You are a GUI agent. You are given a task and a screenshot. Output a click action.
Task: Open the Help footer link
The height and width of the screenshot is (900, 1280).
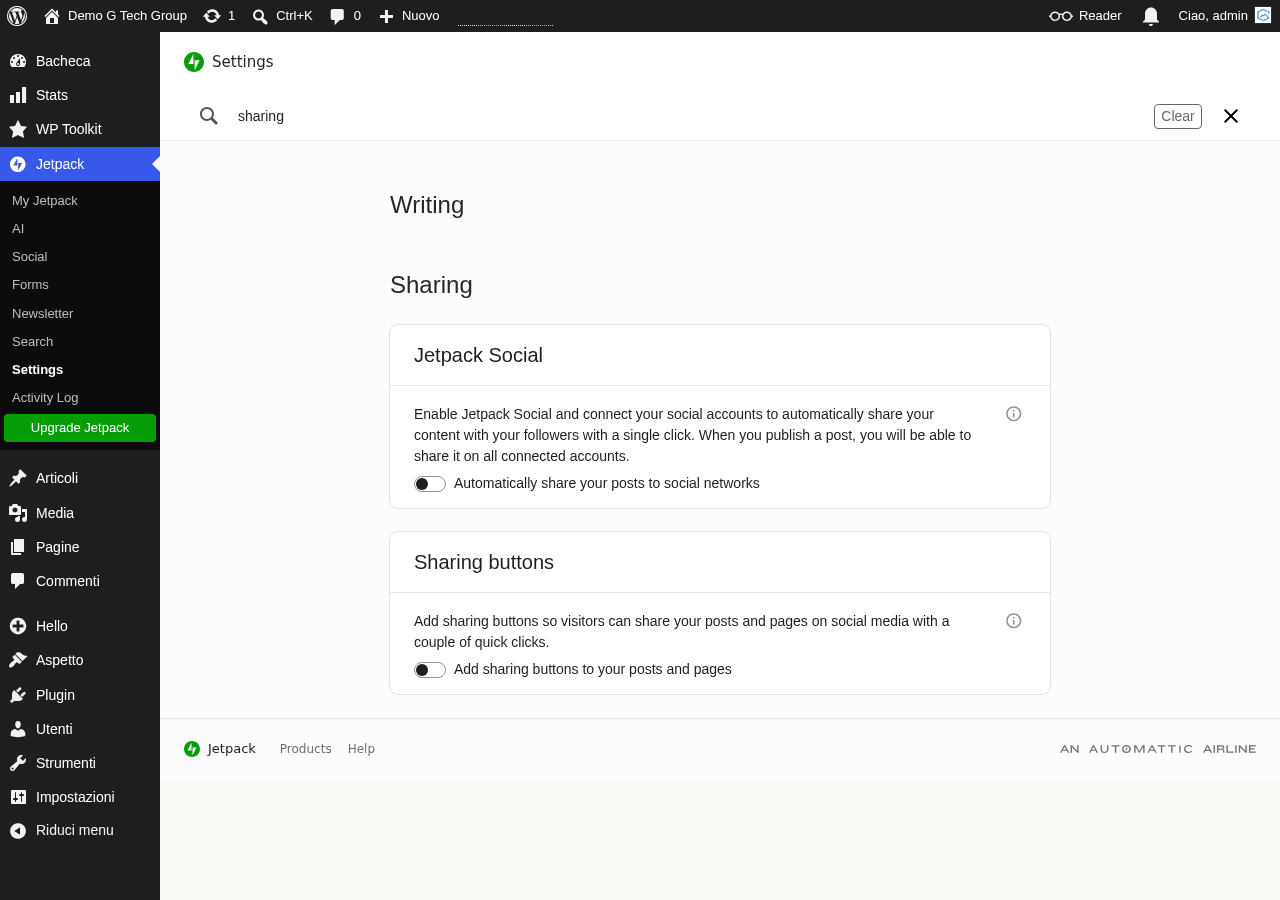(361, 749)
